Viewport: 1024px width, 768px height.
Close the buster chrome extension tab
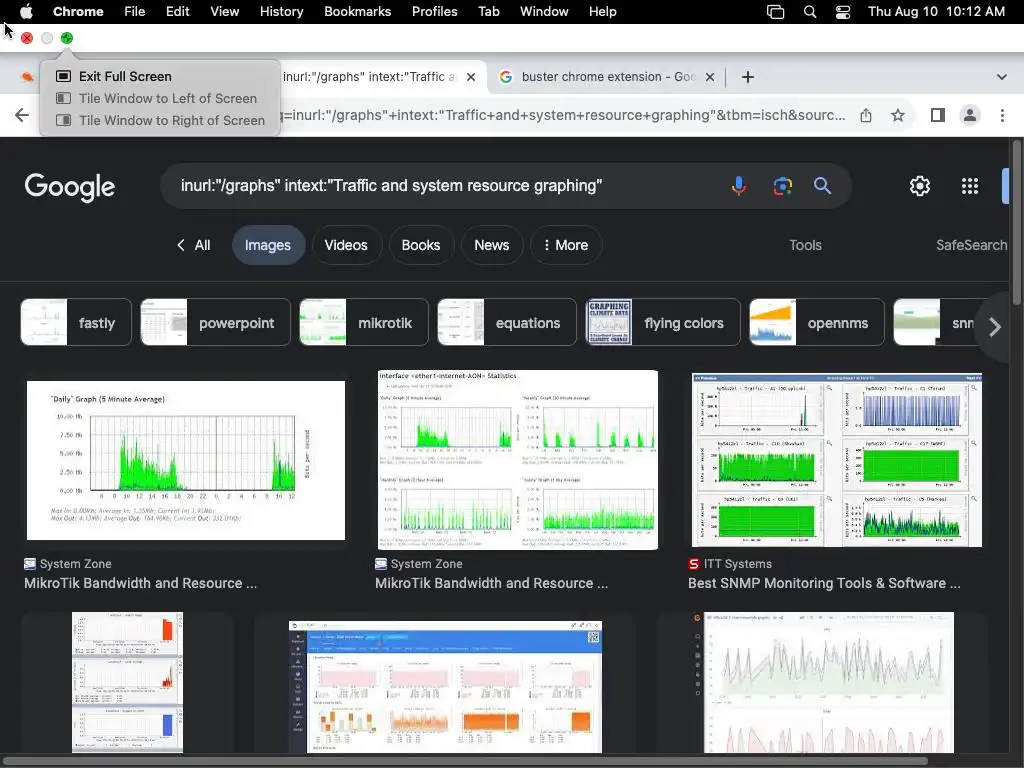pyautogui.click(x=710, y=77)
